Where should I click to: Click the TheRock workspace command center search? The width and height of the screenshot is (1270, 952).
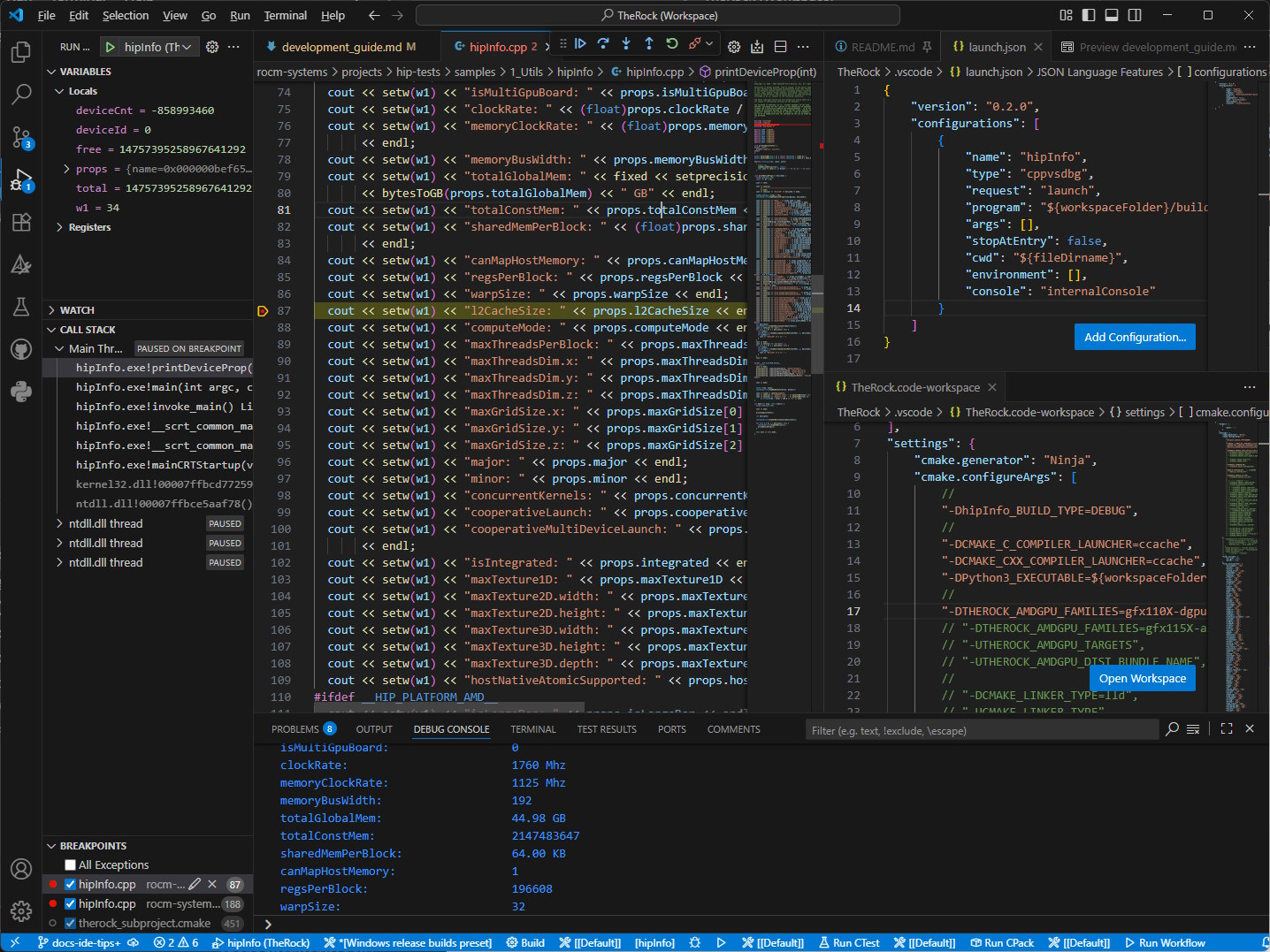[x=658, y=15]
